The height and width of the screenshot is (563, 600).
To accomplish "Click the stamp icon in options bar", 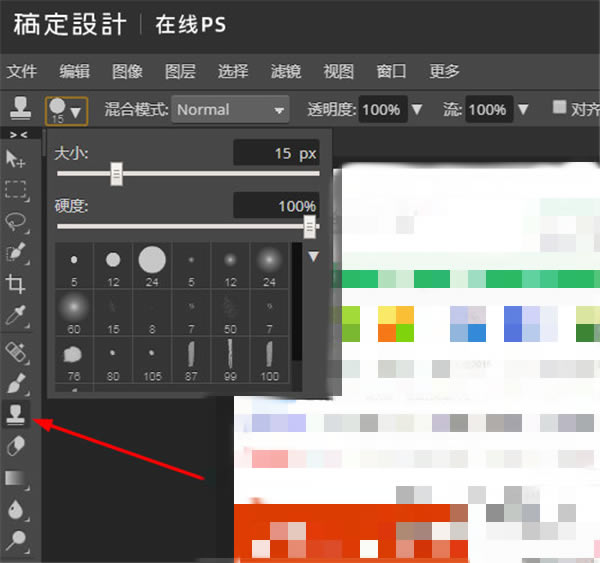I will [x=20, y=109].
